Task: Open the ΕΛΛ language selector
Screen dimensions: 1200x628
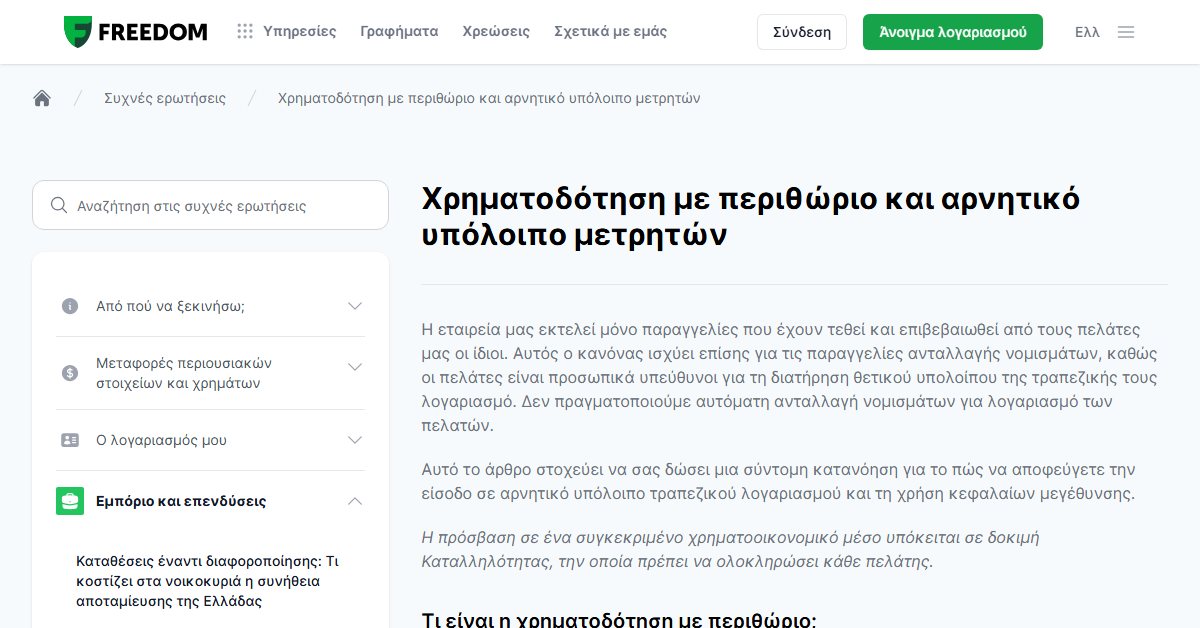Action: 1087,32
